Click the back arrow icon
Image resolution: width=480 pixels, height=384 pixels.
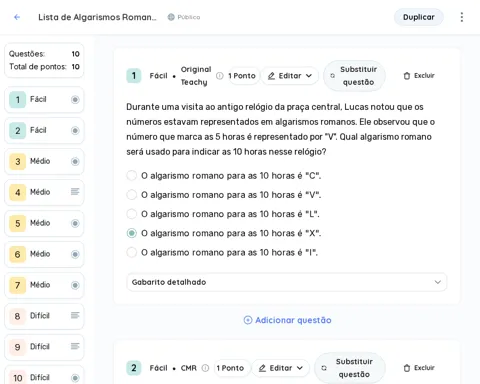tap(17, 17)
